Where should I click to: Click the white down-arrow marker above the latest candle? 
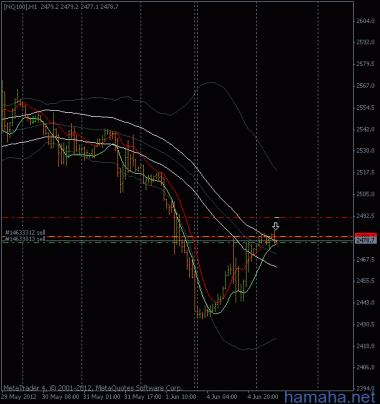(276, 226)
